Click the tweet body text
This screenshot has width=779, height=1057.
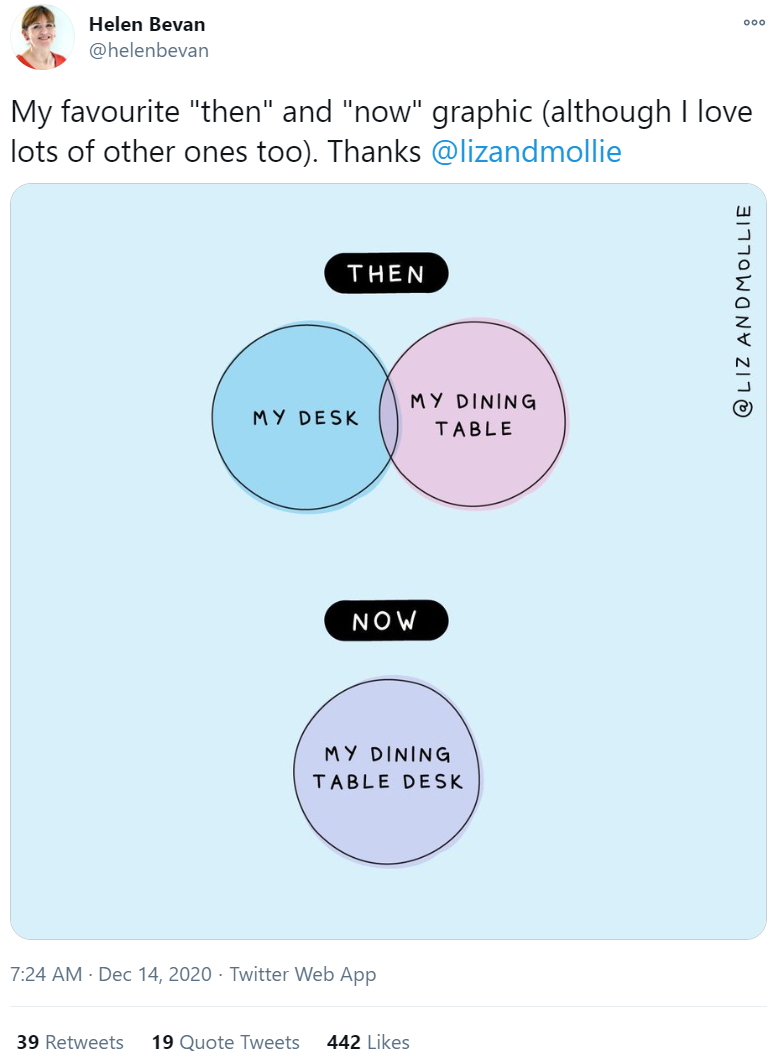(381, 131)
